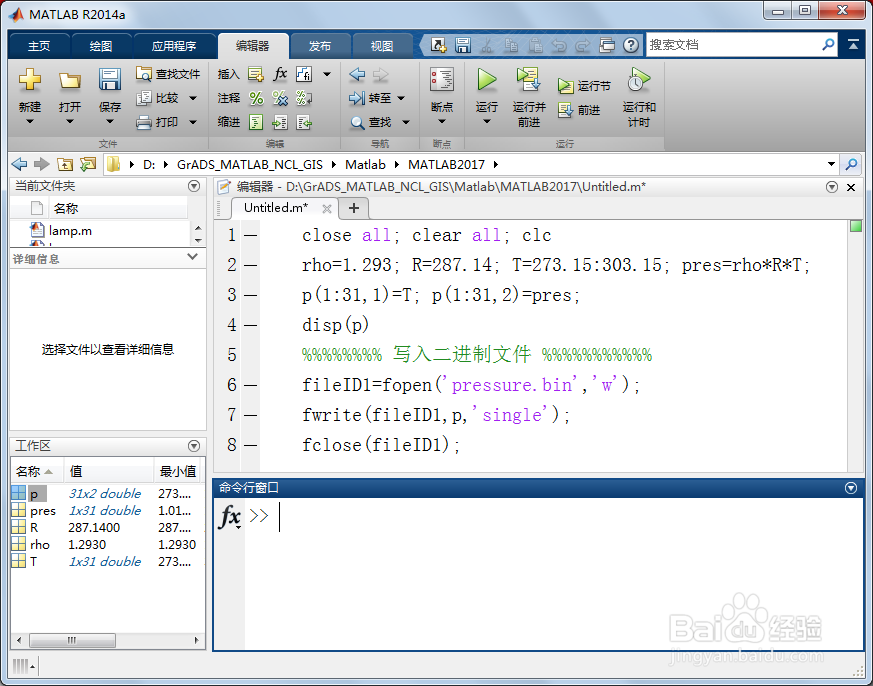Viewport: 873px width, 686px height.
Task: Click the smart indent icon
Action: pos(256,122)
